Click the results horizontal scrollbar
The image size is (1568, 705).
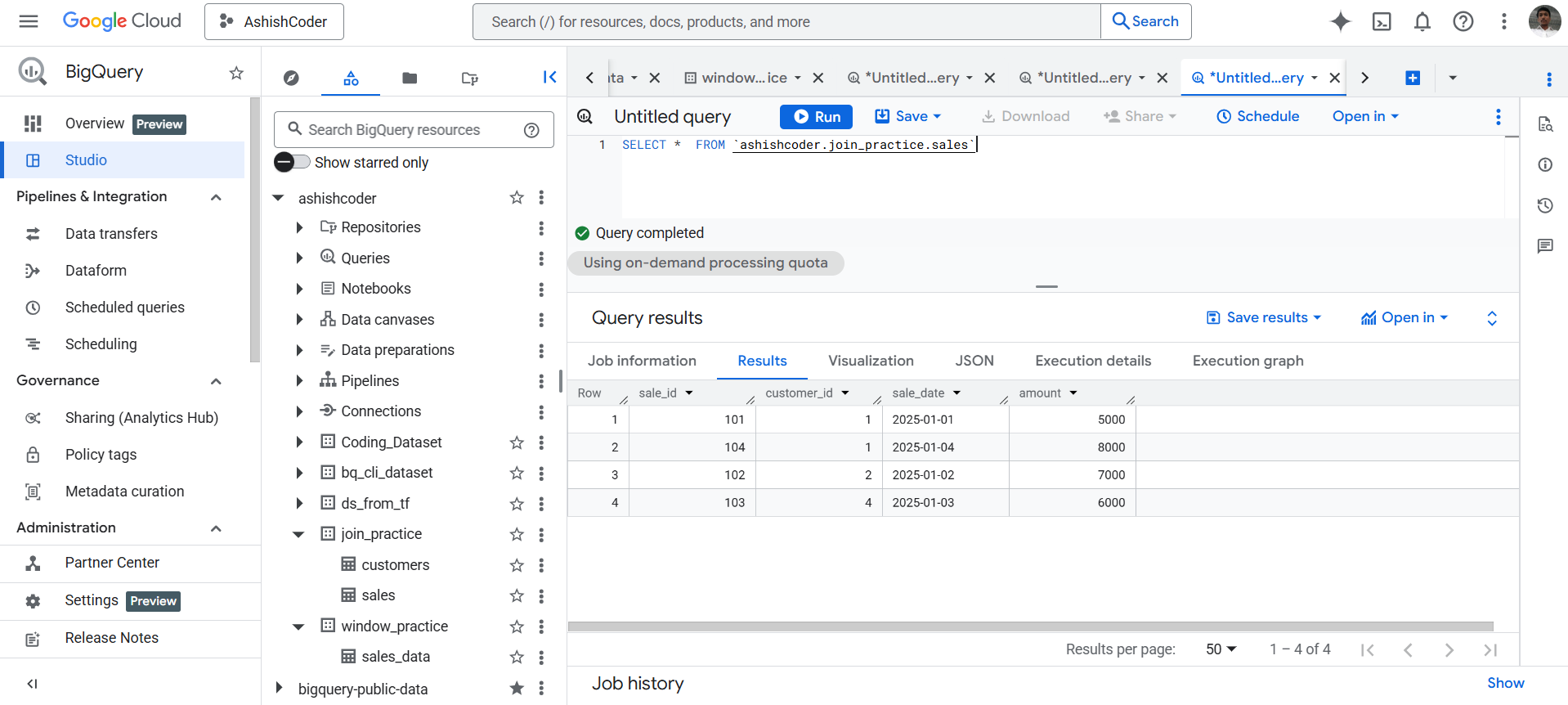pos(1030,626)
